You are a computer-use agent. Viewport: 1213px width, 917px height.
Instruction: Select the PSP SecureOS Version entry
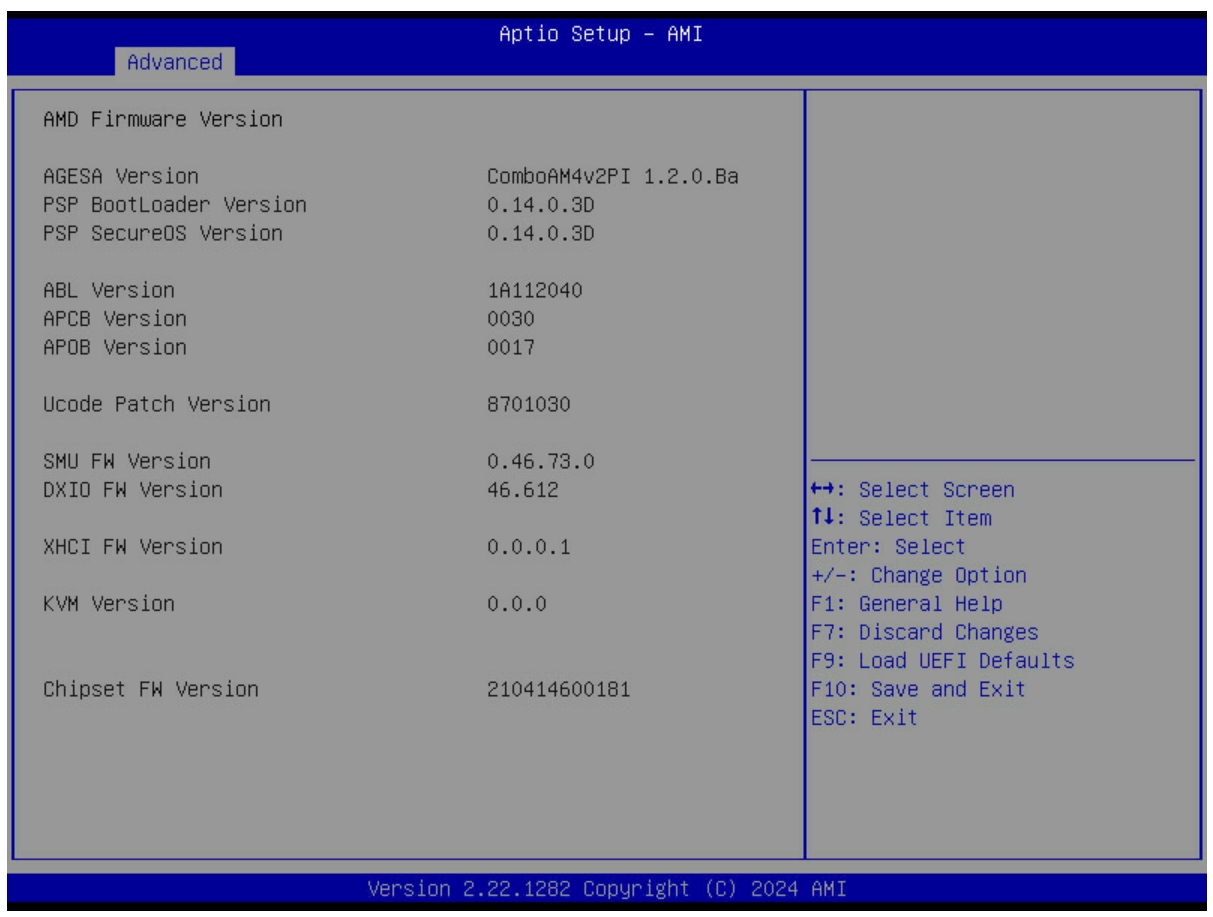point(163,233)
